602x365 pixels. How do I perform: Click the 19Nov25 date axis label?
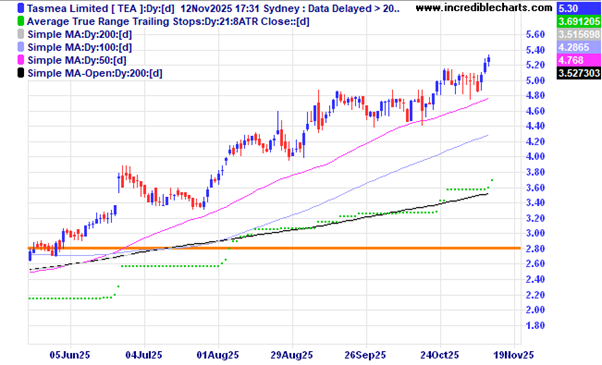point(513,355)
